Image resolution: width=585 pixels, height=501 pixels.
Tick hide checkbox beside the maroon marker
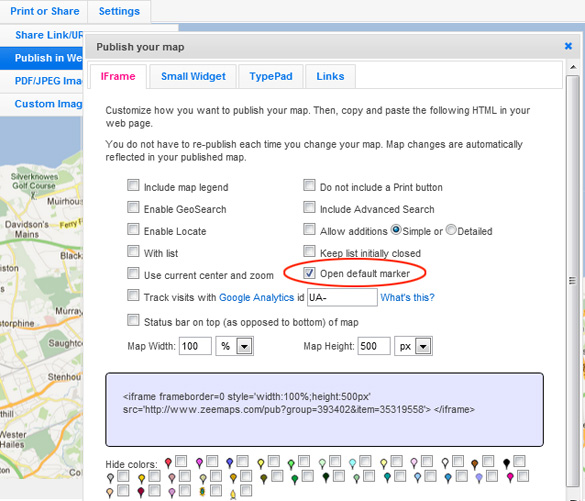coord(154,490)
